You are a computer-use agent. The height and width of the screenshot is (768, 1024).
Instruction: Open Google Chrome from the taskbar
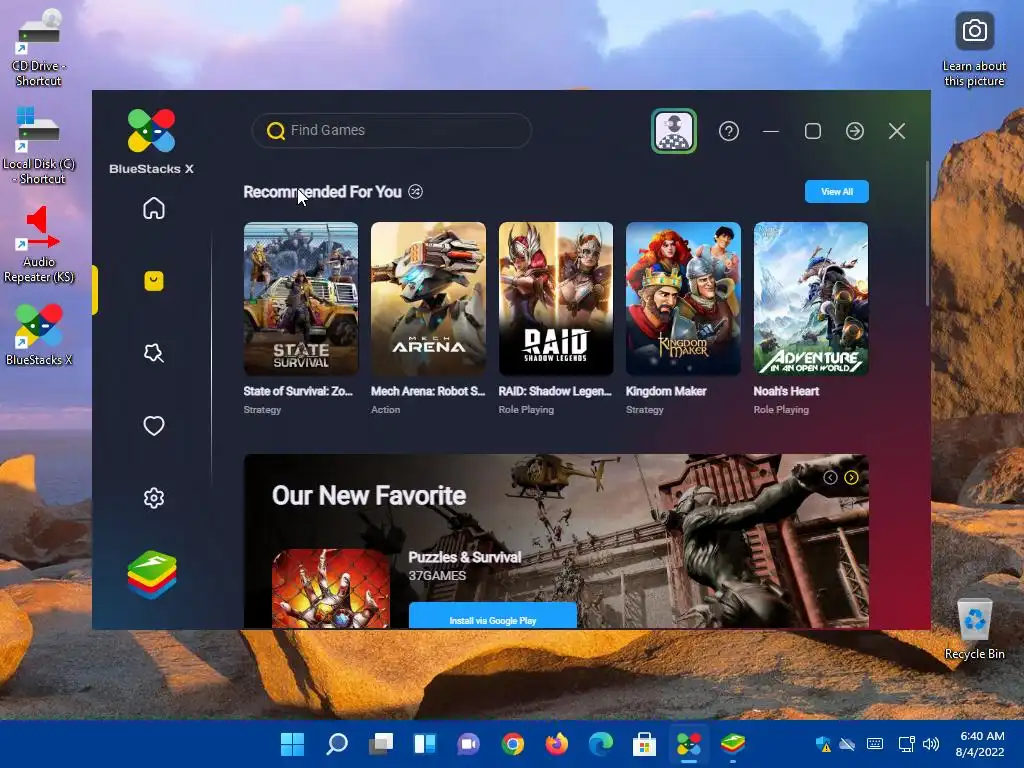click(513, 743)
